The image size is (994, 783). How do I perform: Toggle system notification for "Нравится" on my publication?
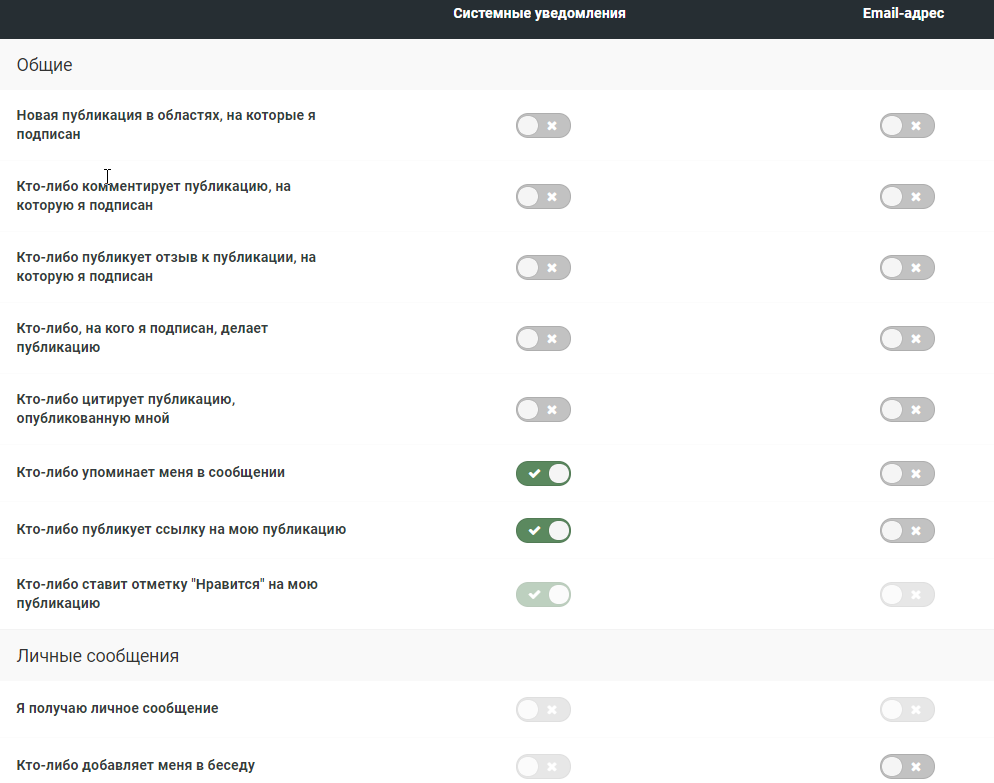tap(543, 595)
